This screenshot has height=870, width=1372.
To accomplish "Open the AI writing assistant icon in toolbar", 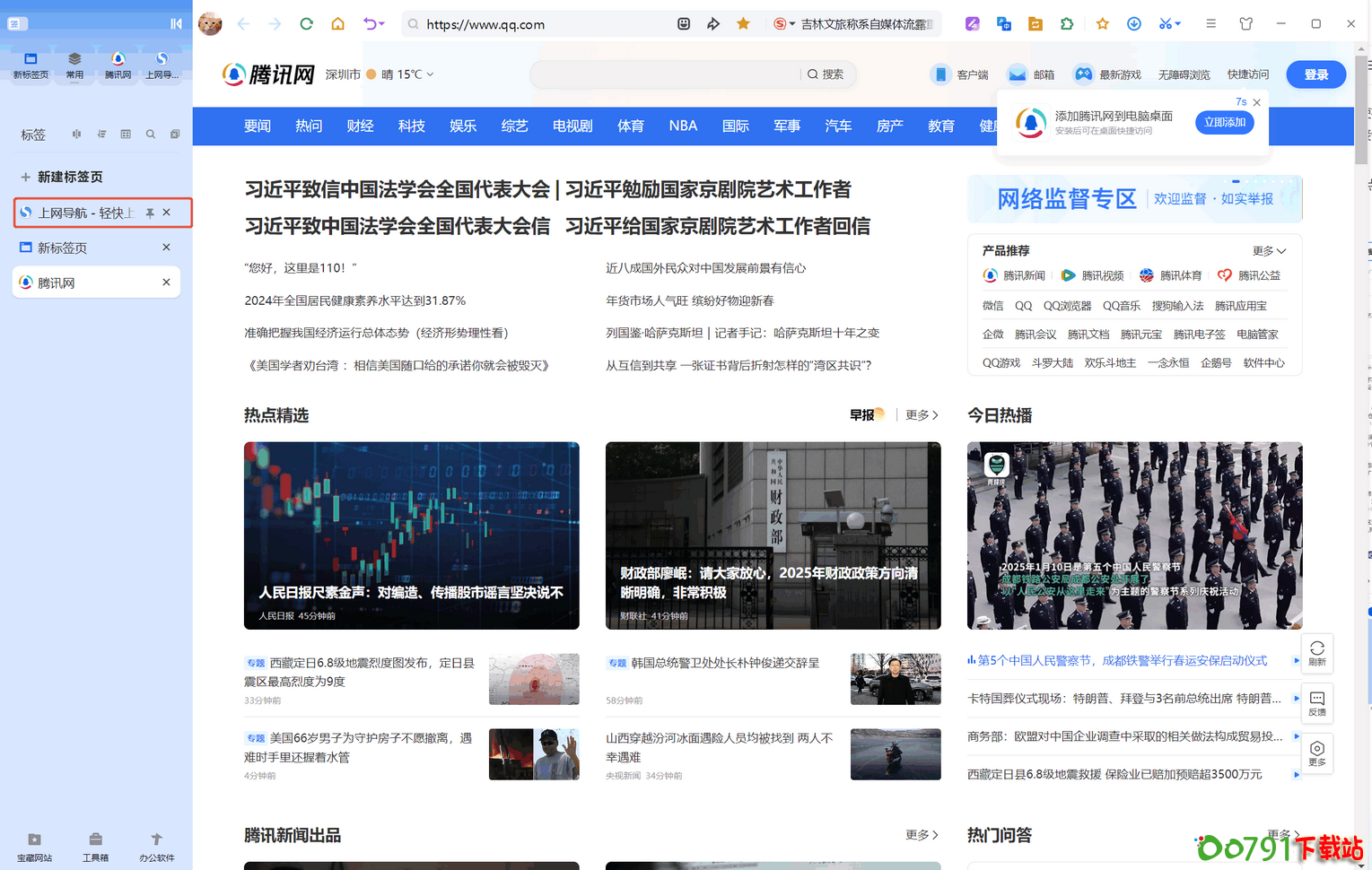I will [x=972, y=23].
